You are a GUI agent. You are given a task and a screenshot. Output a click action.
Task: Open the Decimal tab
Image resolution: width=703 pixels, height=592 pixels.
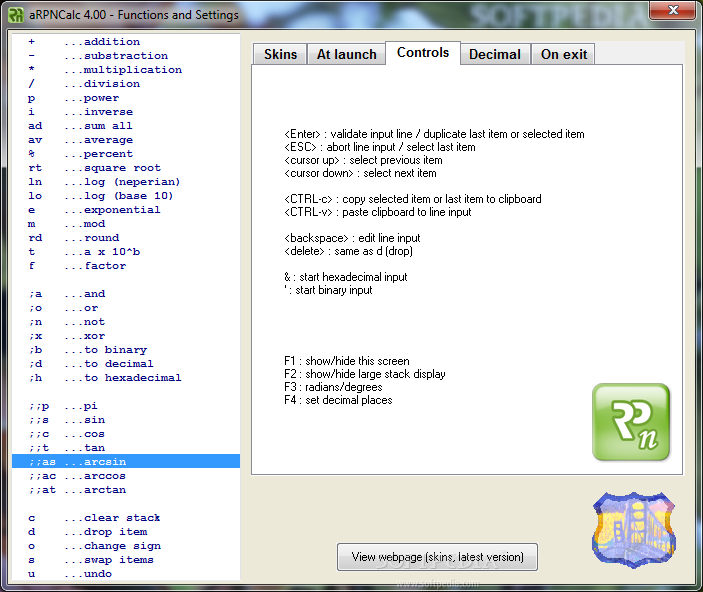pos(495,54)
